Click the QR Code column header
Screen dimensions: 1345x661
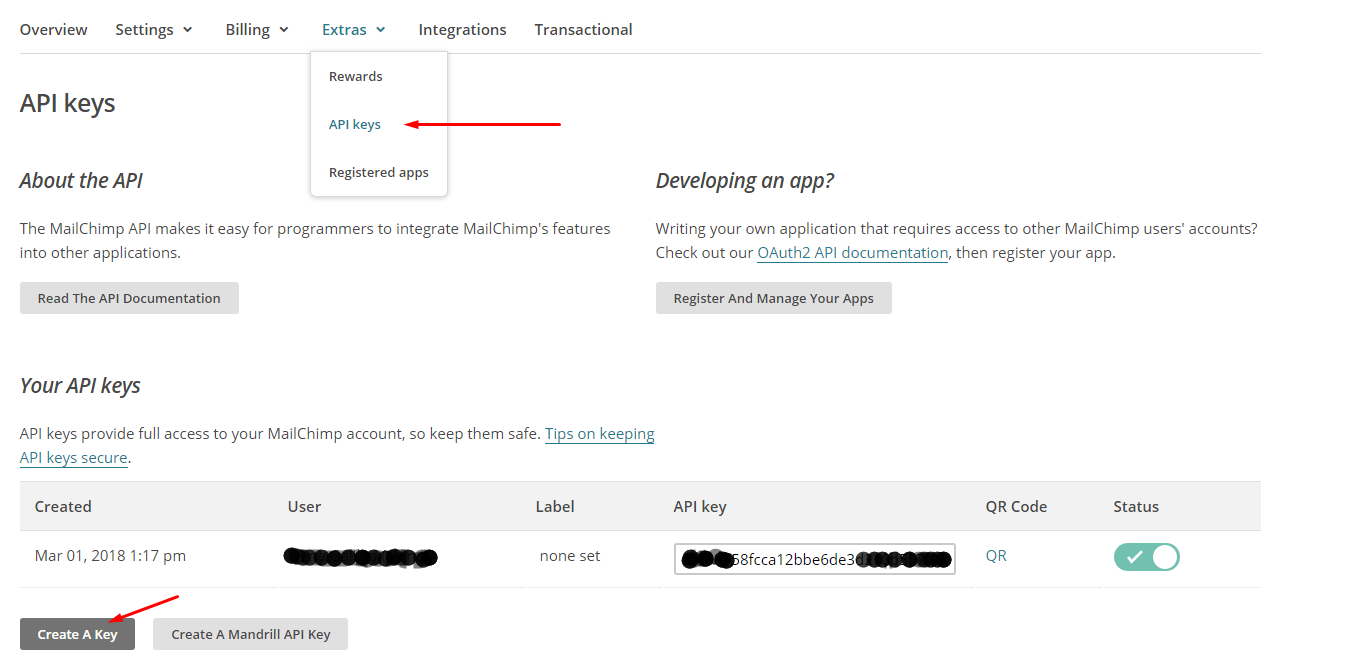coord(1016,506)
